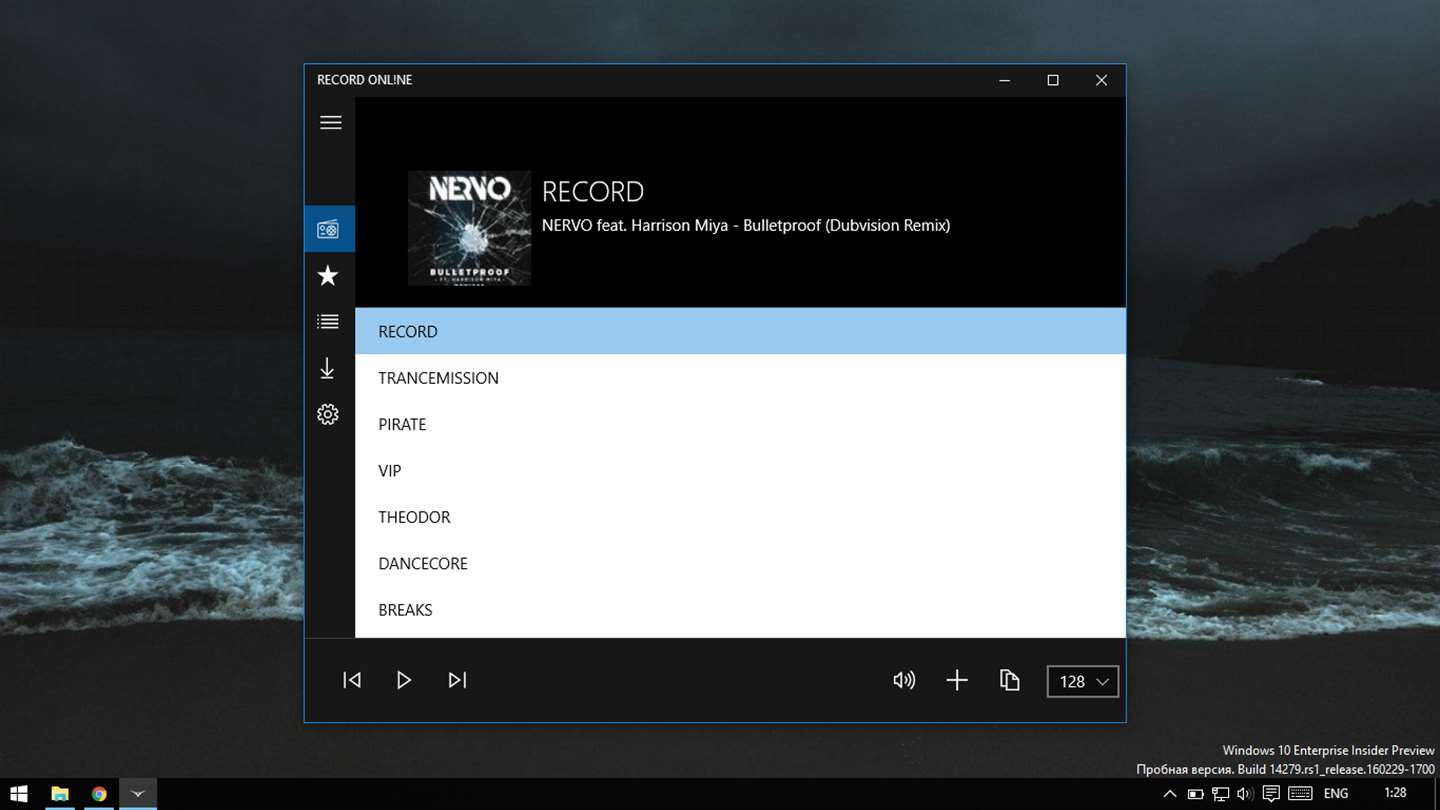
Task: Open network settings from the tray
Action: click(1221, 794)
